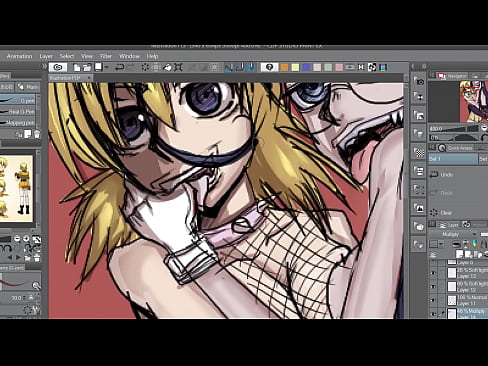Hide Layer 13 using its eye icon

tap(433, 273)
